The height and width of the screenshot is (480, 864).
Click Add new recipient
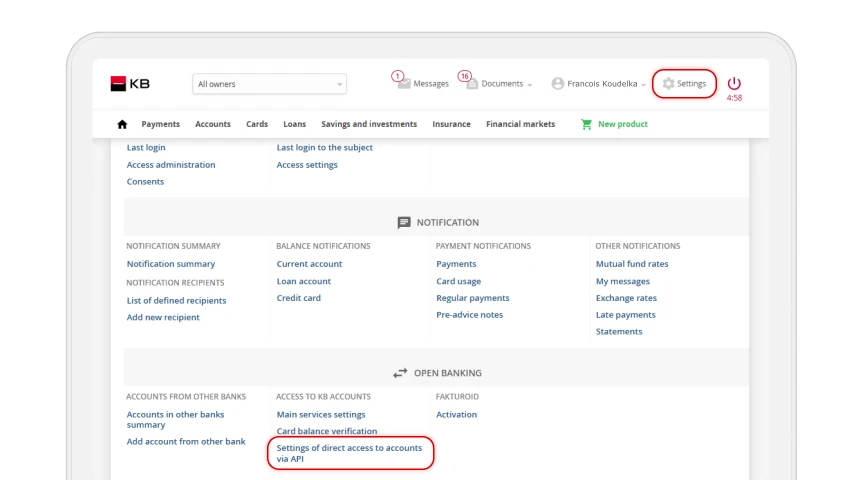click(163, 317)
